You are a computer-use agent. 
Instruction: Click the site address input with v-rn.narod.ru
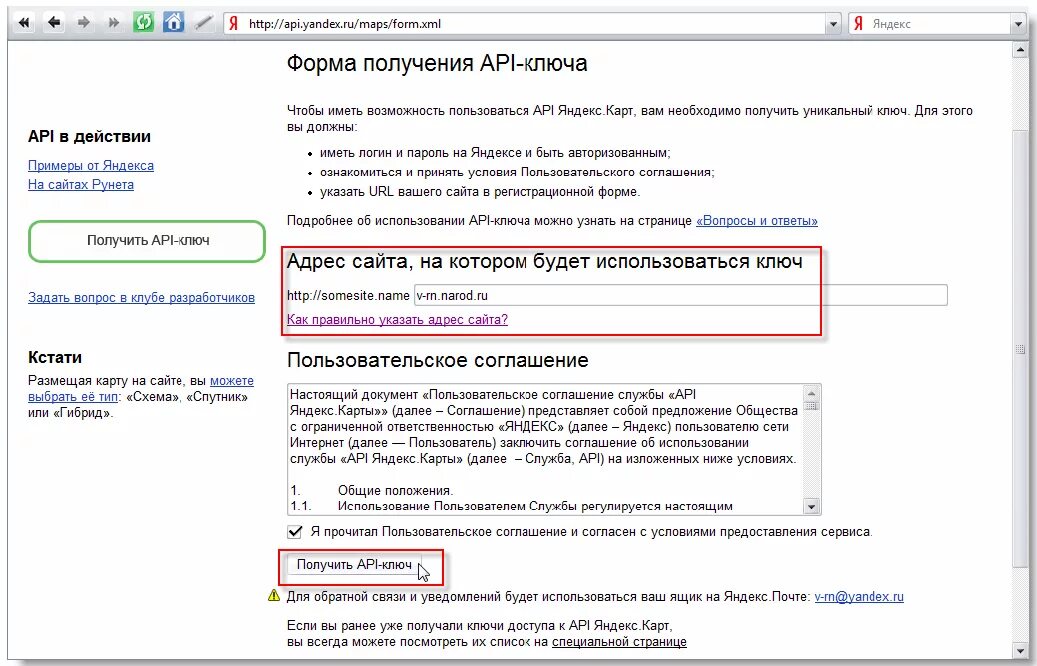point(681,295)
